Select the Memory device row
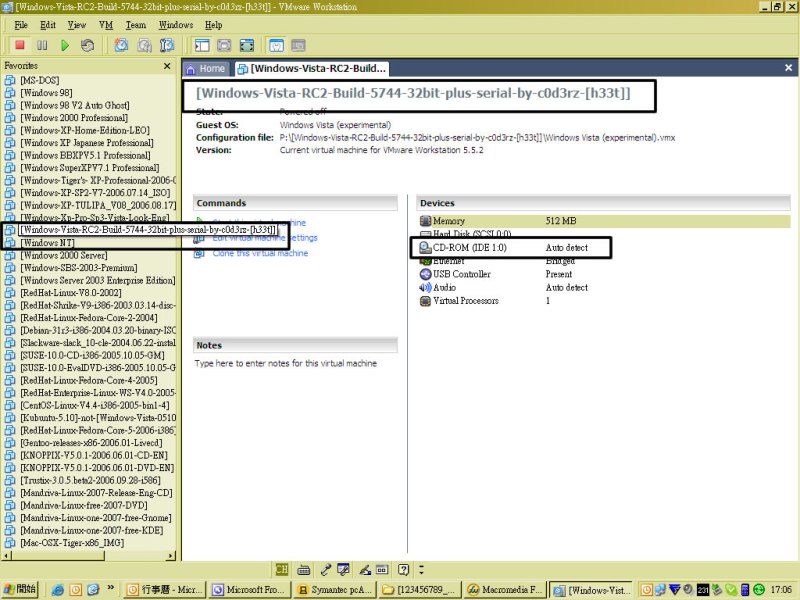Viewport: 800px width, 600px height. [x=604, y=221]
